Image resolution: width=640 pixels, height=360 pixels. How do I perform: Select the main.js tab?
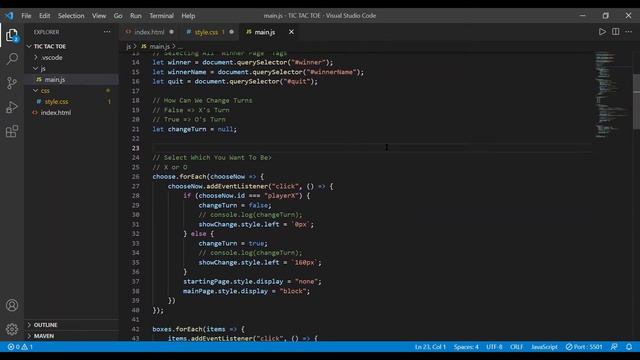click(264, 32)
